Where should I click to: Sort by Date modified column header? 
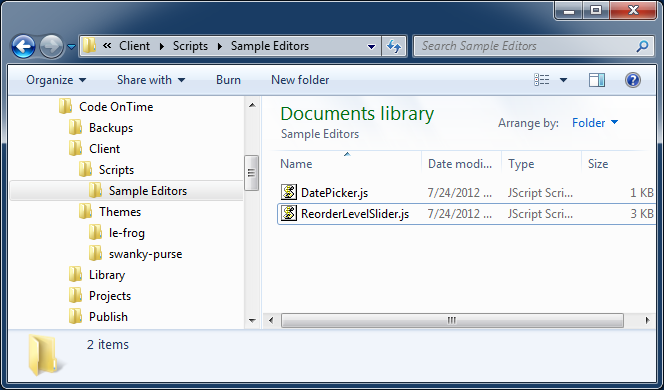click(x=461, y=164)
